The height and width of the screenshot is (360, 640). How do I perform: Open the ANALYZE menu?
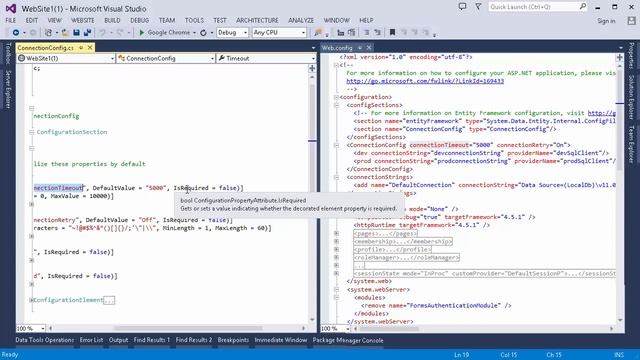(301, 20)
